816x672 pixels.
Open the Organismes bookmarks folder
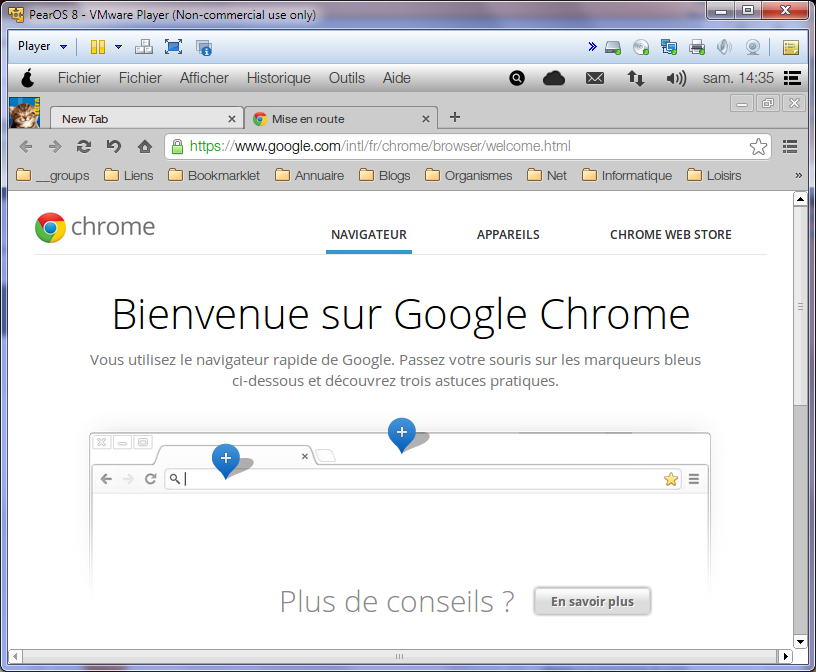[x=468, y=175]
